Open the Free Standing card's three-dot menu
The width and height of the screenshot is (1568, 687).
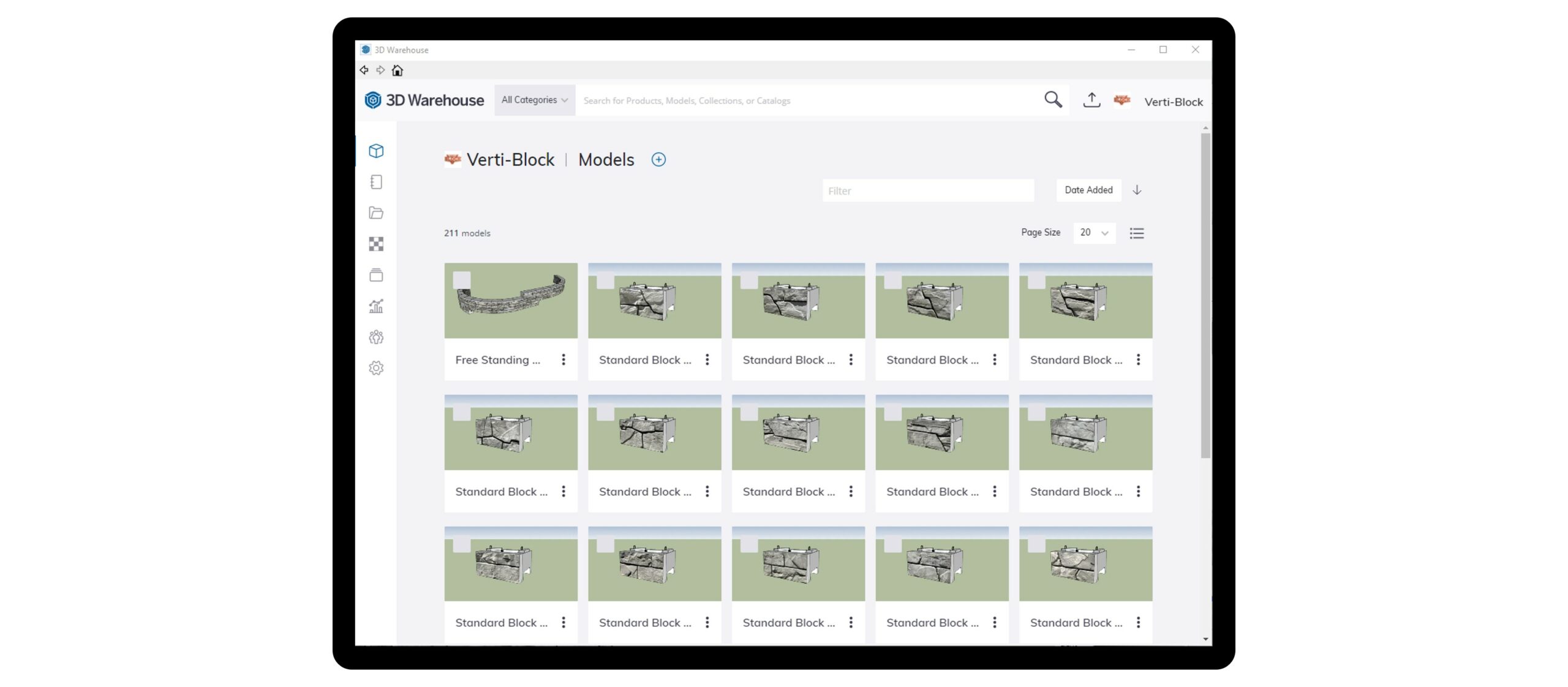click(563, 360)
